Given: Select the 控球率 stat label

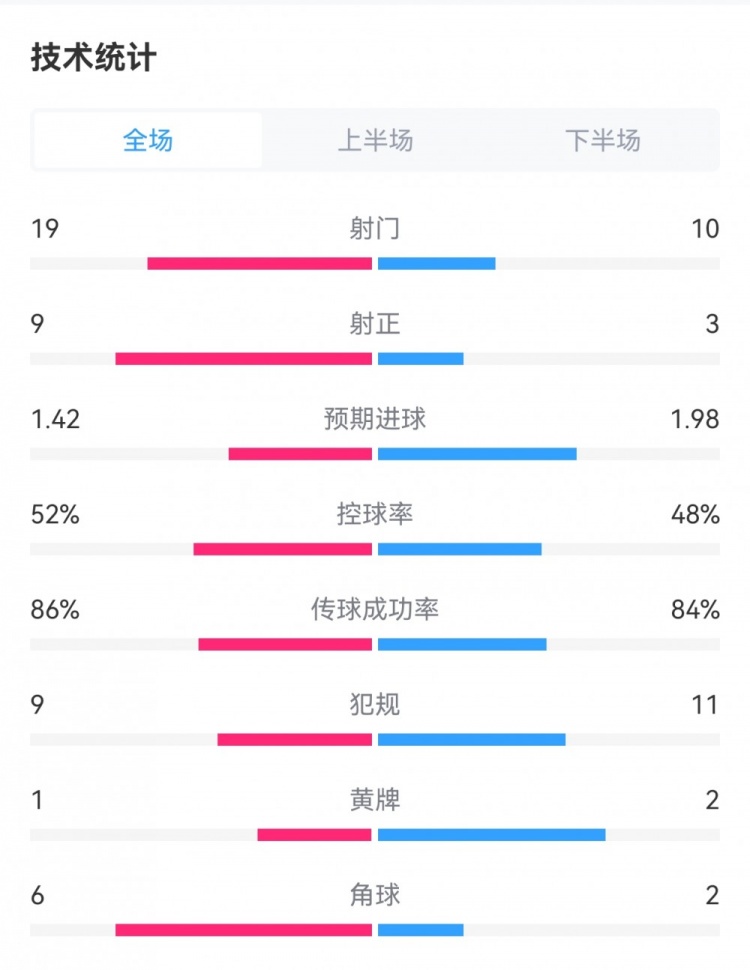Looking at the screenshot, I should coord(375,514).
